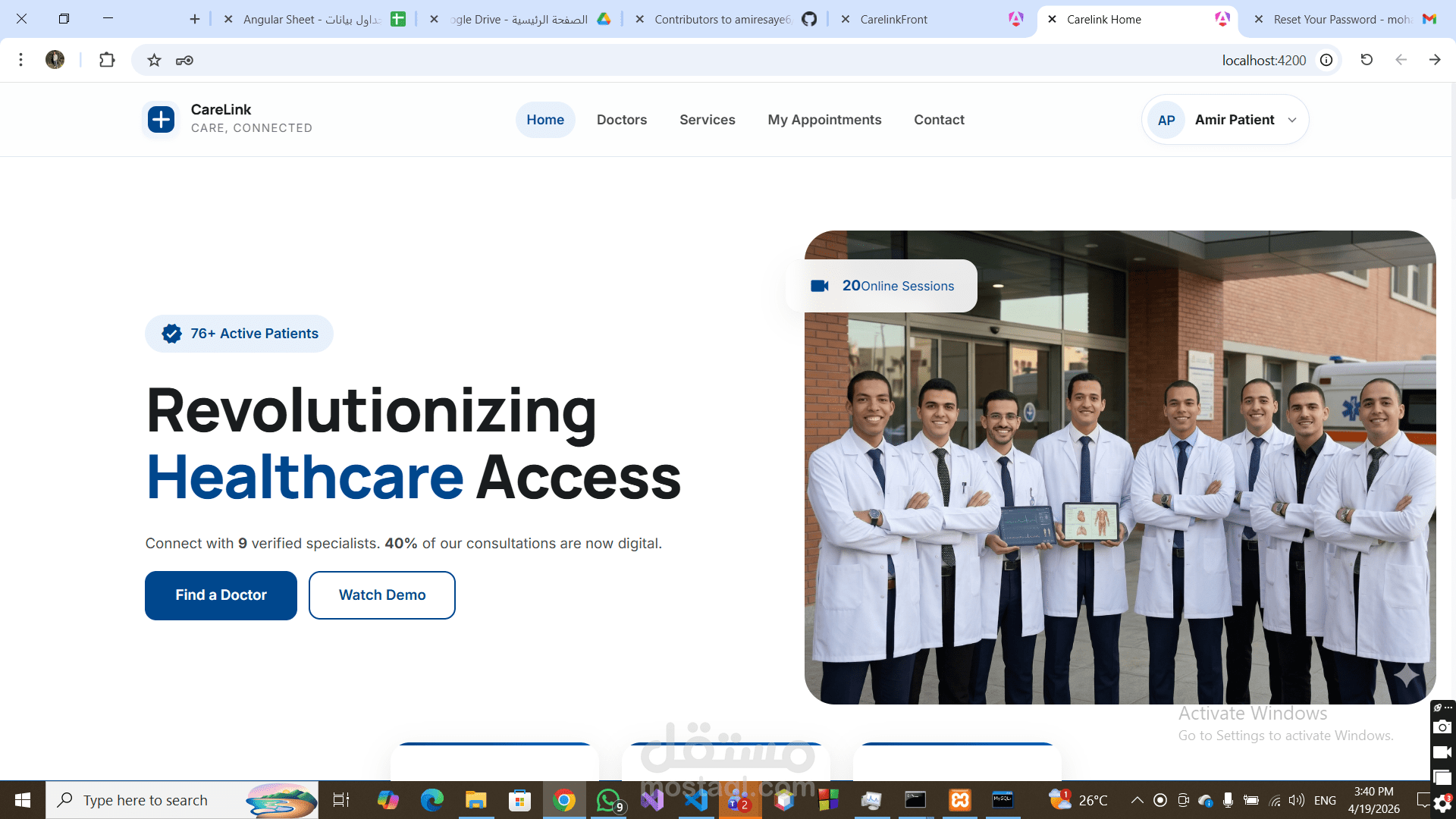Bookmark page with the star icon
1456x819 pixels.
154,60
